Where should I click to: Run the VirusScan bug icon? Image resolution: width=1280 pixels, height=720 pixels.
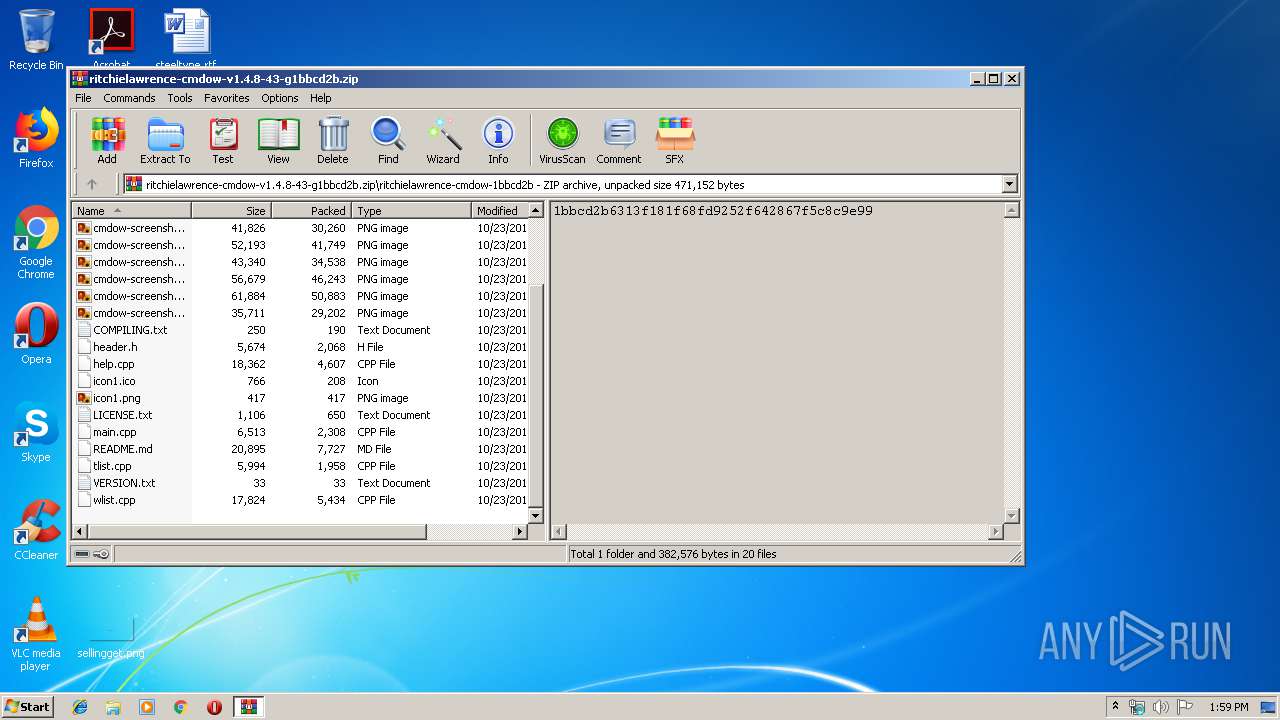tap(562, 141)
